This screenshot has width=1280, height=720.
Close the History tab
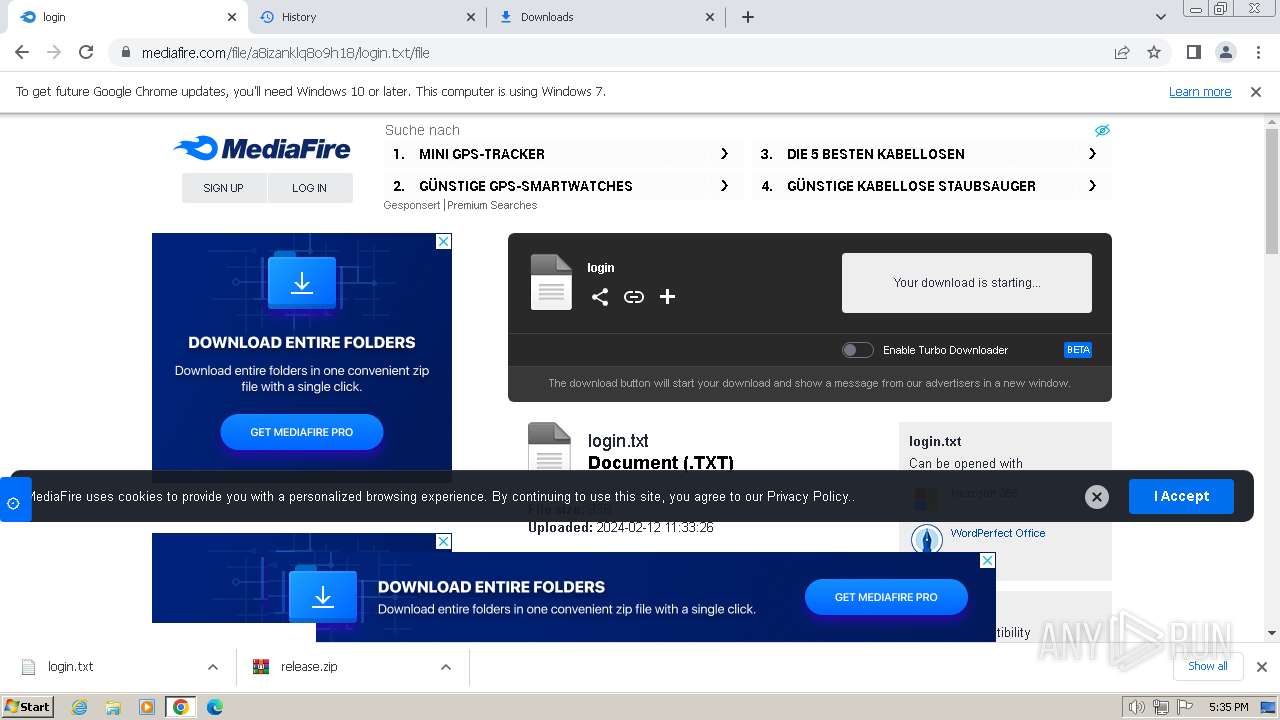click(471, 17)
